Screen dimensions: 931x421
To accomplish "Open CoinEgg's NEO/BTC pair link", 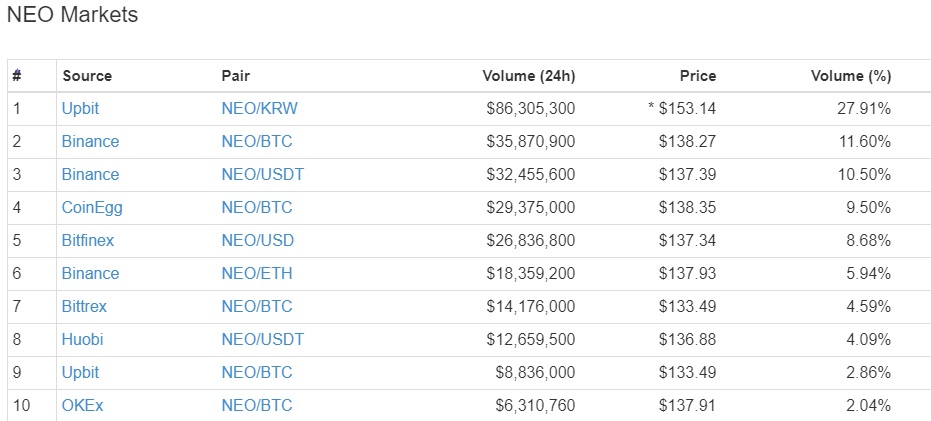I will (x=257, y=207).
